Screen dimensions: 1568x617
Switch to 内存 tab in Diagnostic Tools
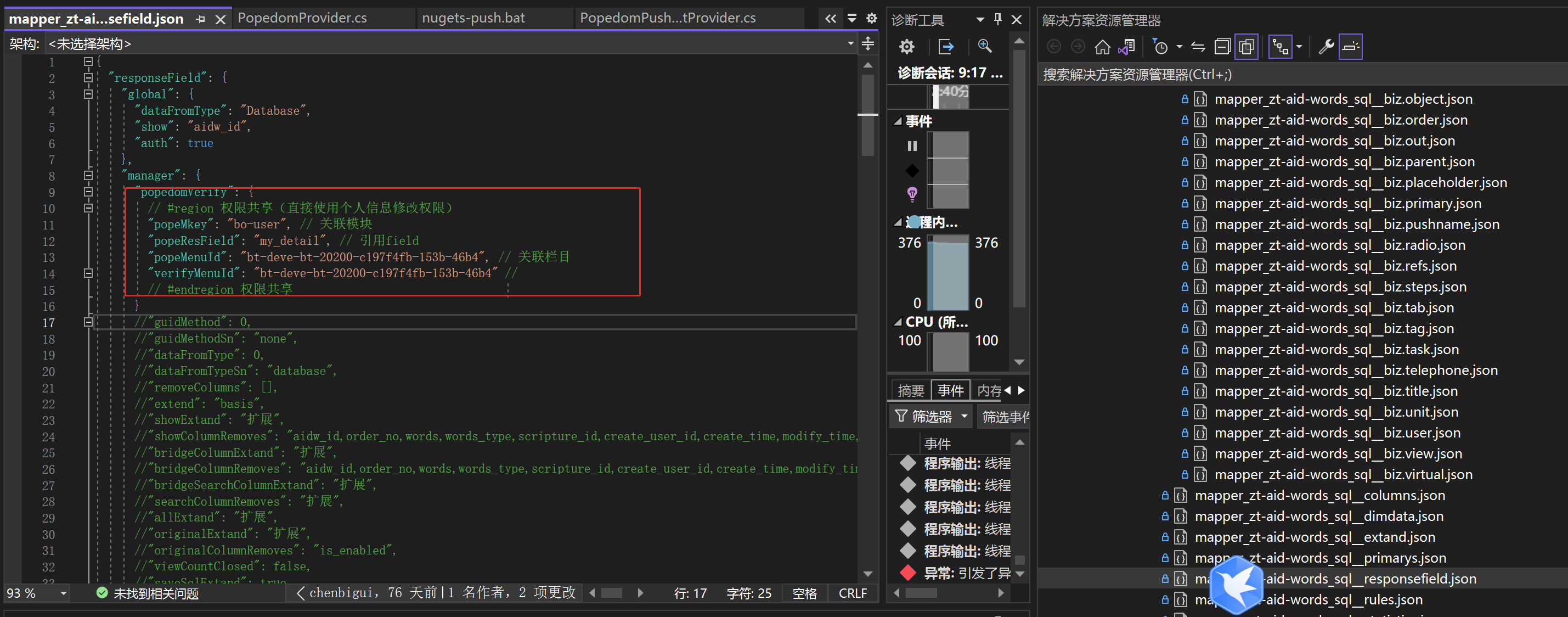pyautogui.click(x=989, y=390)
